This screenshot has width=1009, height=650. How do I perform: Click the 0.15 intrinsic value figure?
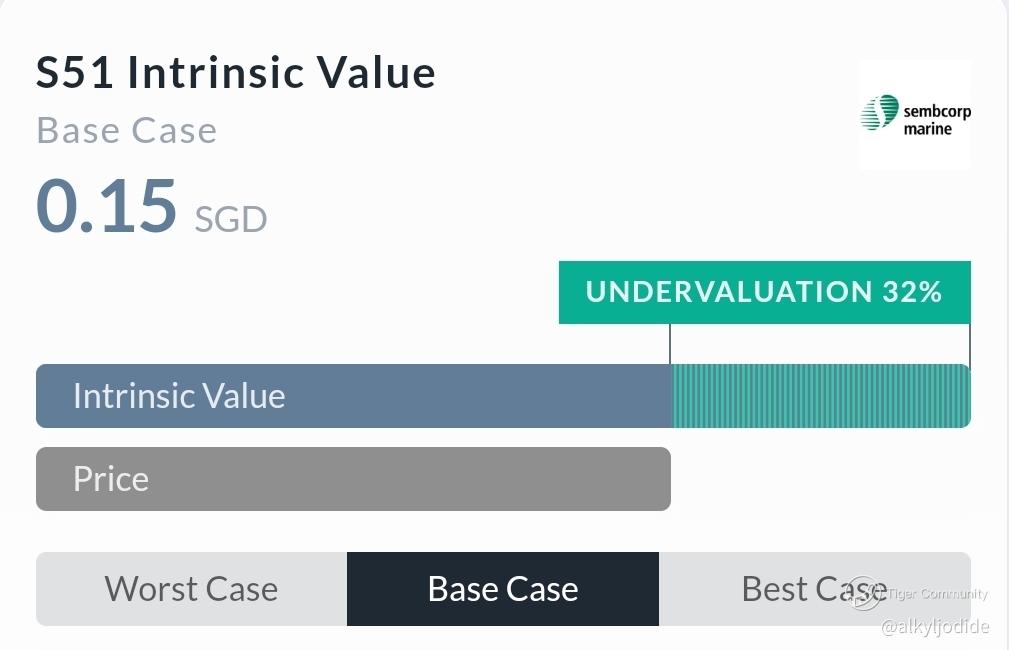[x=106, y=205]
